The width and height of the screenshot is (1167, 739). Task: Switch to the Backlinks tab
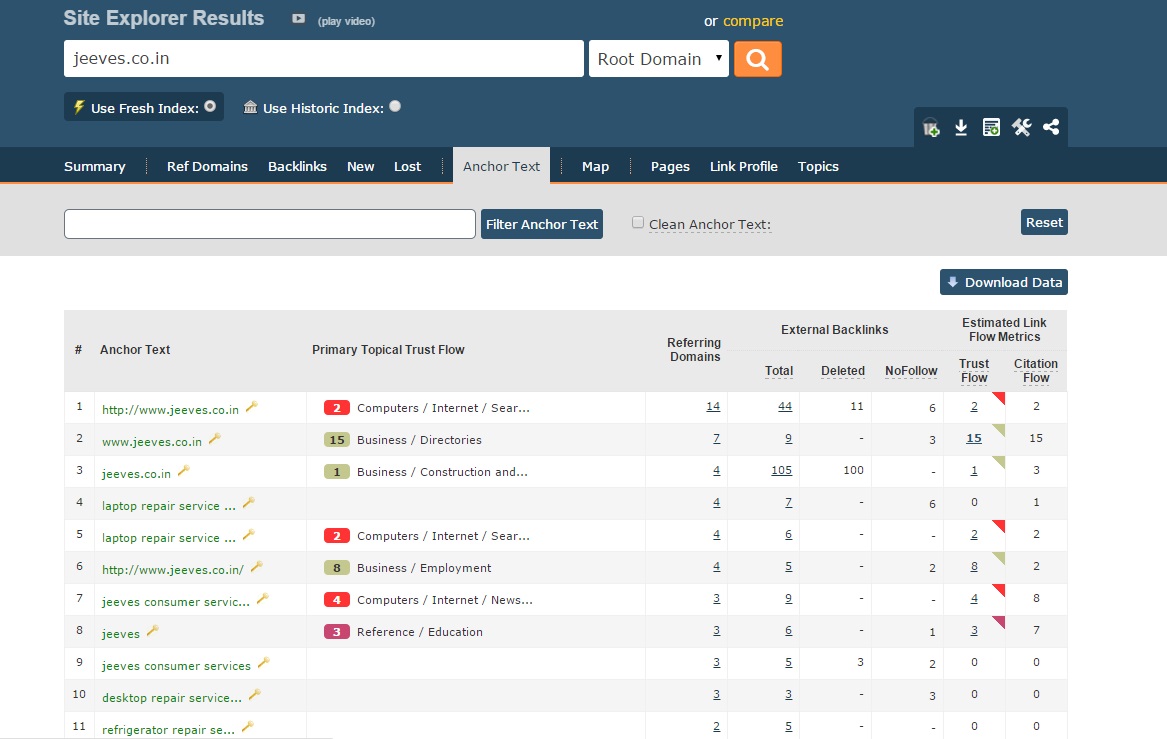[297, 167]
